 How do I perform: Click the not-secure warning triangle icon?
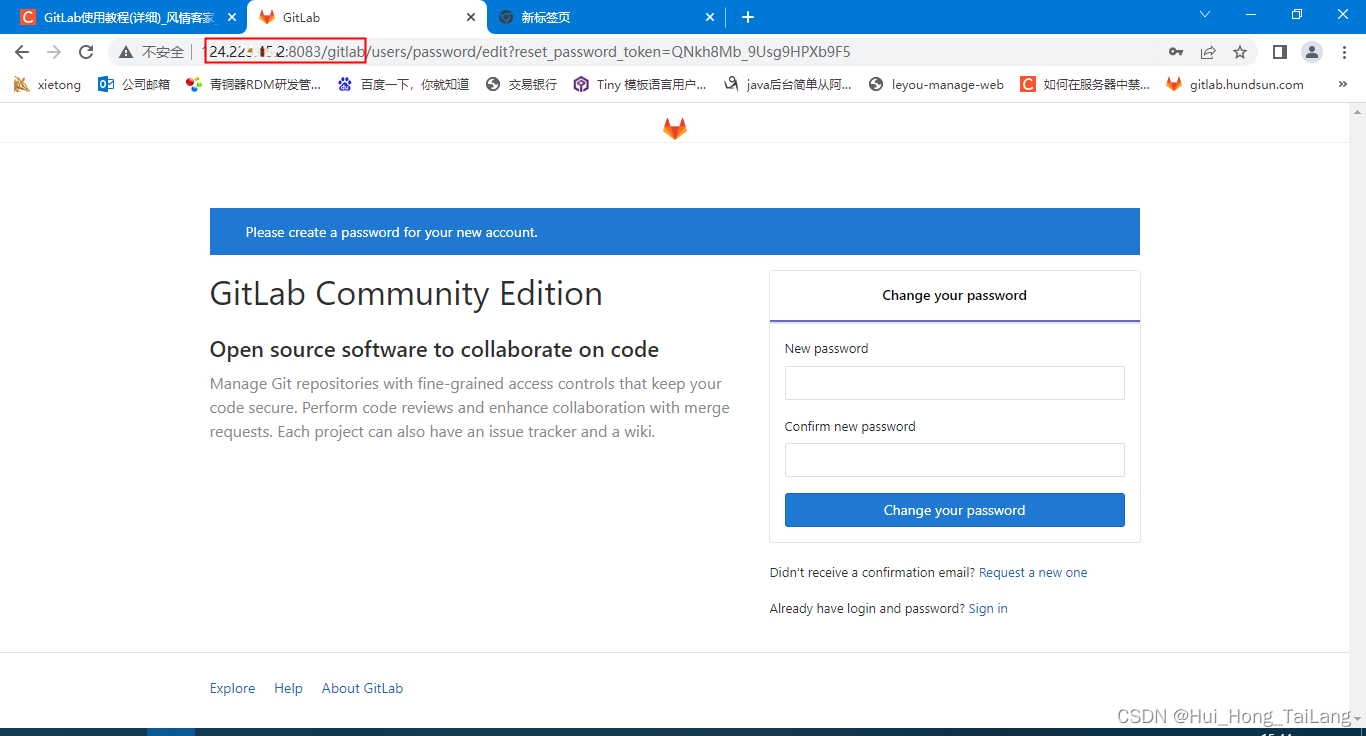[126, 52]
